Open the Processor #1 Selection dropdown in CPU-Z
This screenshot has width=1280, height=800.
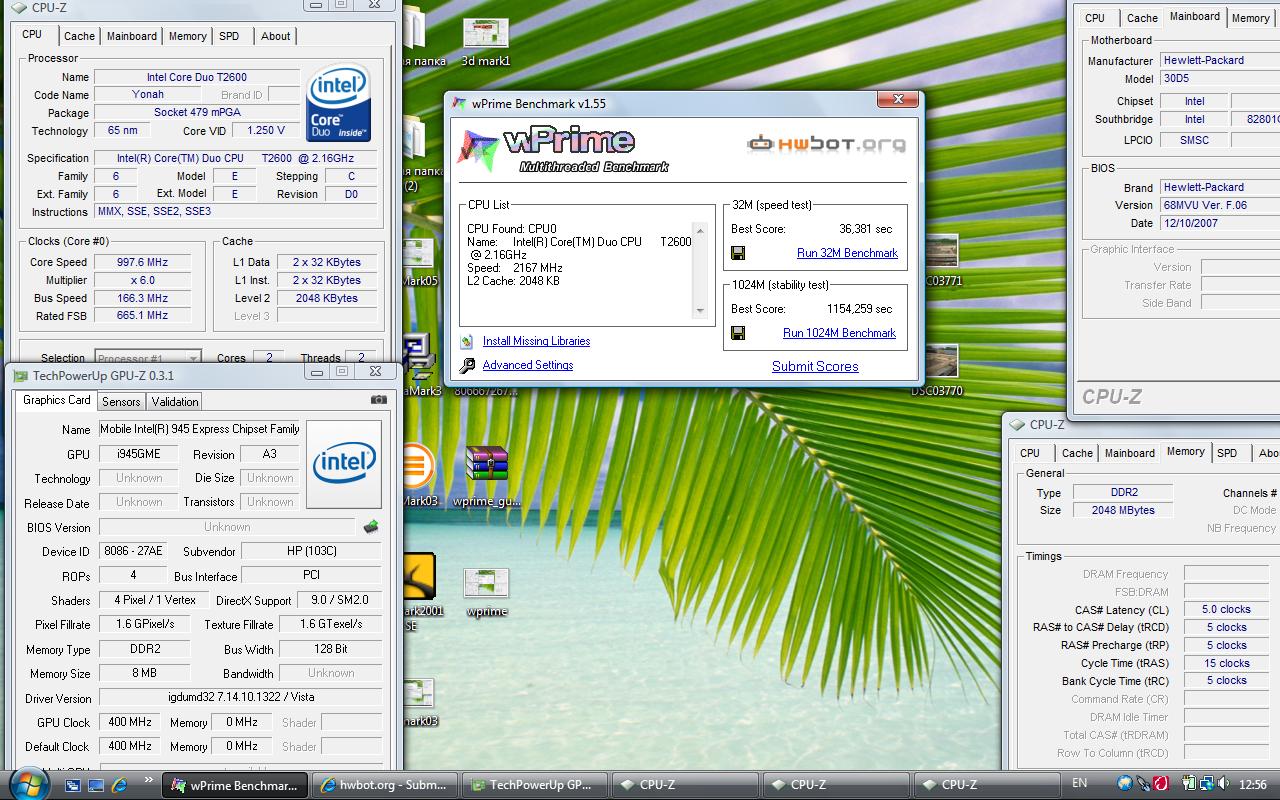pyautogui.click(x=148, y=358)
